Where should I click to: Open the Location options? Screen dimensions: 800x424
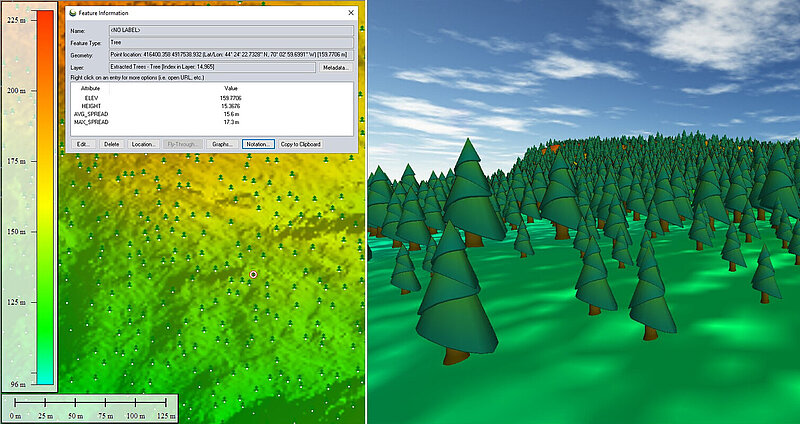[x=143, y=144]
